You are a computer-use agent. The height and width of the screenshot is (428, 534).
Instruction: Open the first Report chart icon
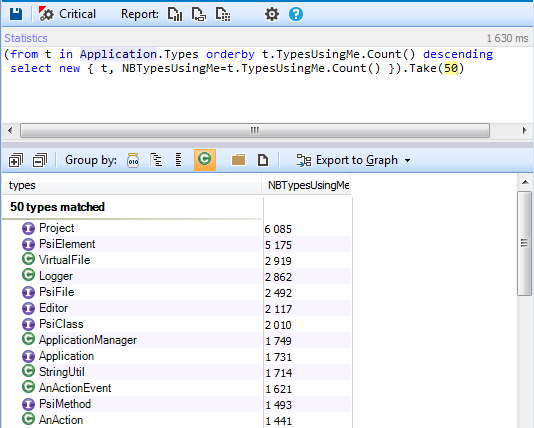[175, 14]
